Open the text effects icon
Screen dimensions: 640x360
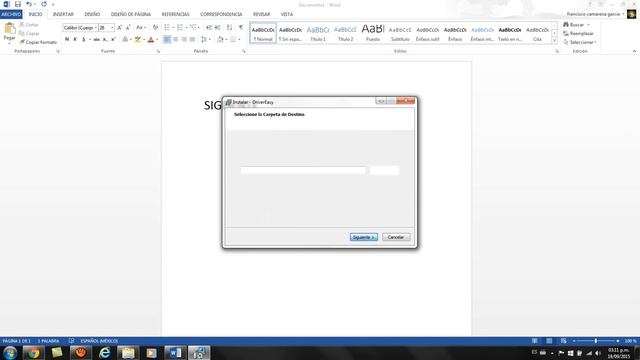coord(125,40)
